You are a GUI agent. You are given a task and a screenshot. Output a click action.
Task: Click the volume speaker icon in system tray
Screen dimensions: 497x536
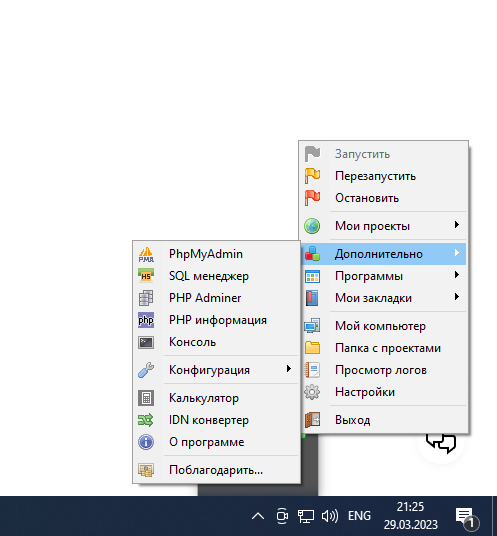[x=330, y=516]
